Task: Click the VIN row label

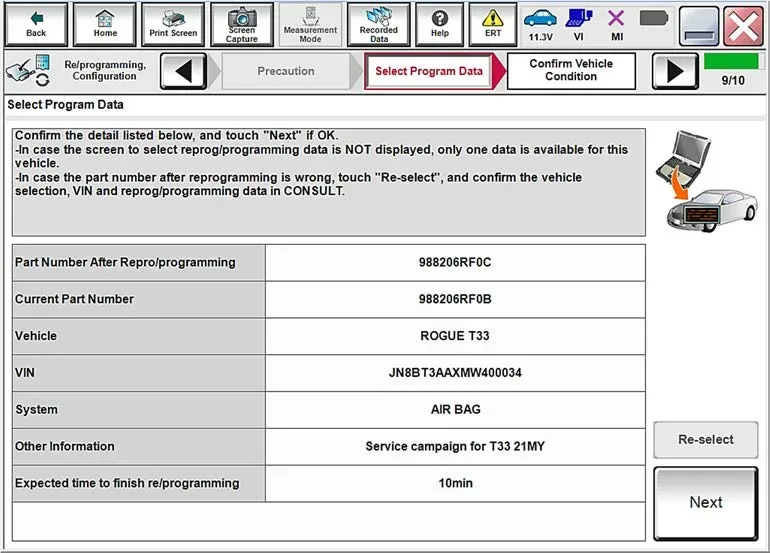Action: click(25, 373)
